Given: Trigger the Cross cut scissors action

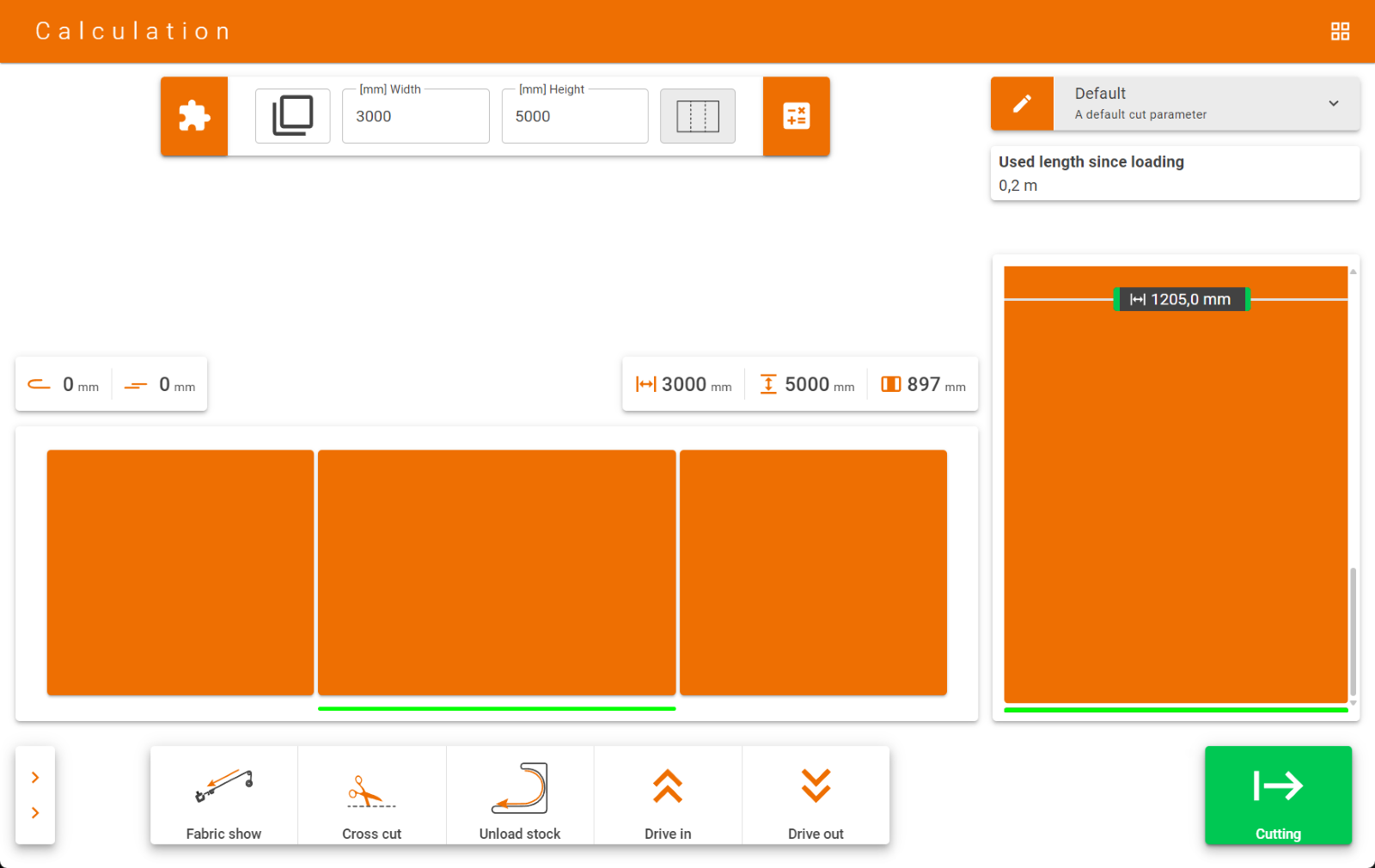Looking at the screenshot, I should (372, 796).
